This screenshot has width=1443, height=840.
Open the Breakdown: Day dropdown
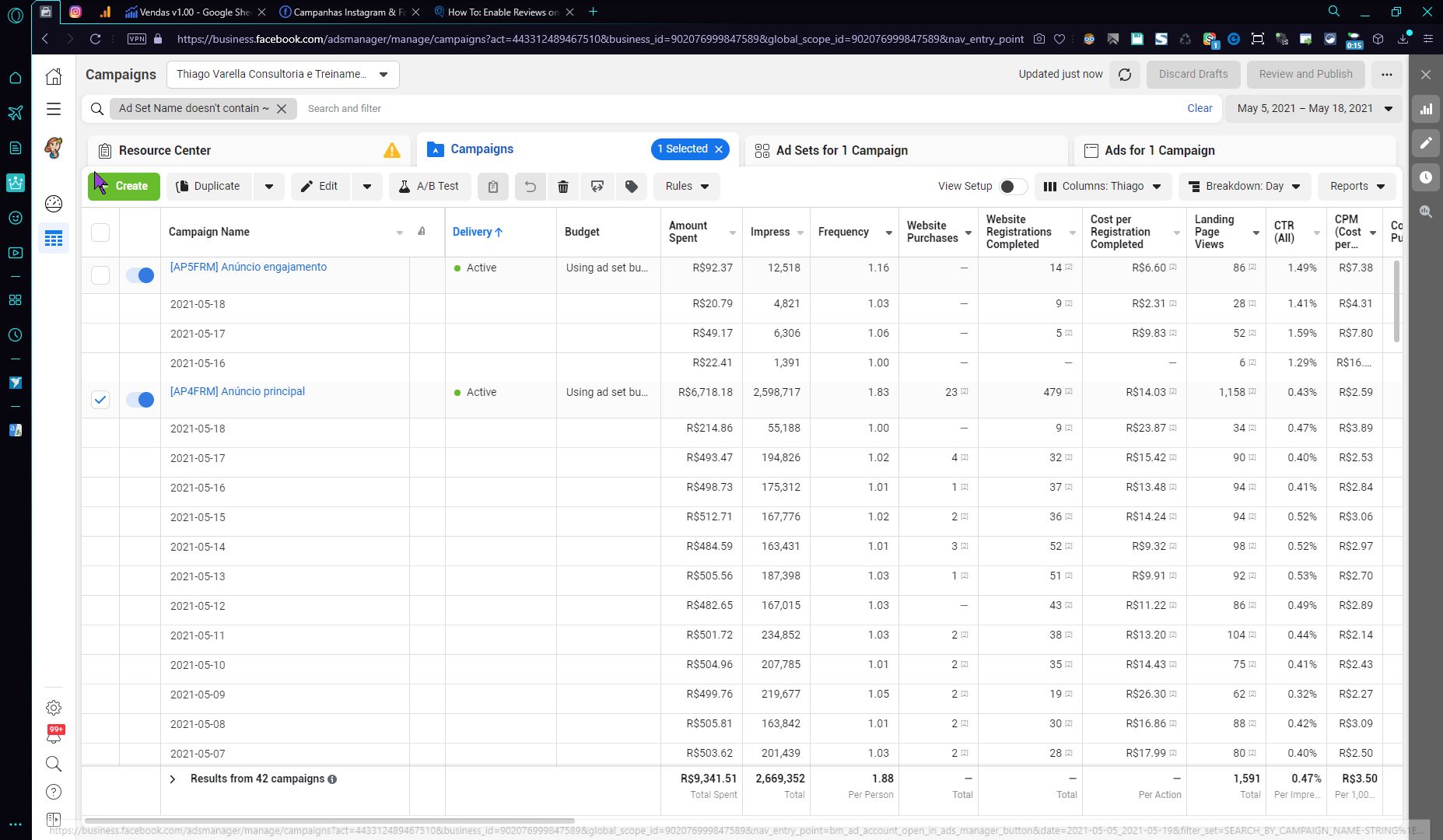(1245, 187)
